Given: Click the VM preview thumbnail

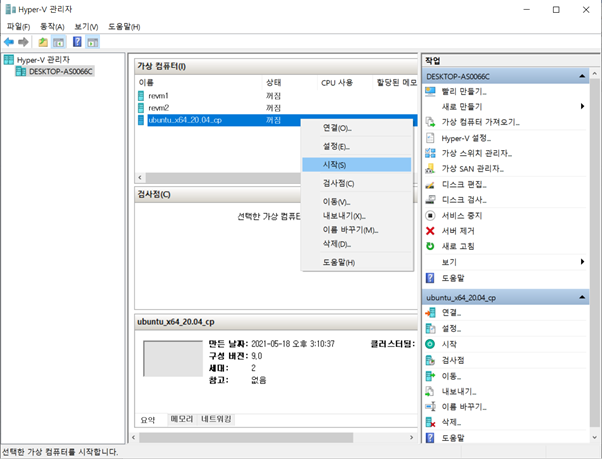Looking at the screenshot, I should pos(173,358).
